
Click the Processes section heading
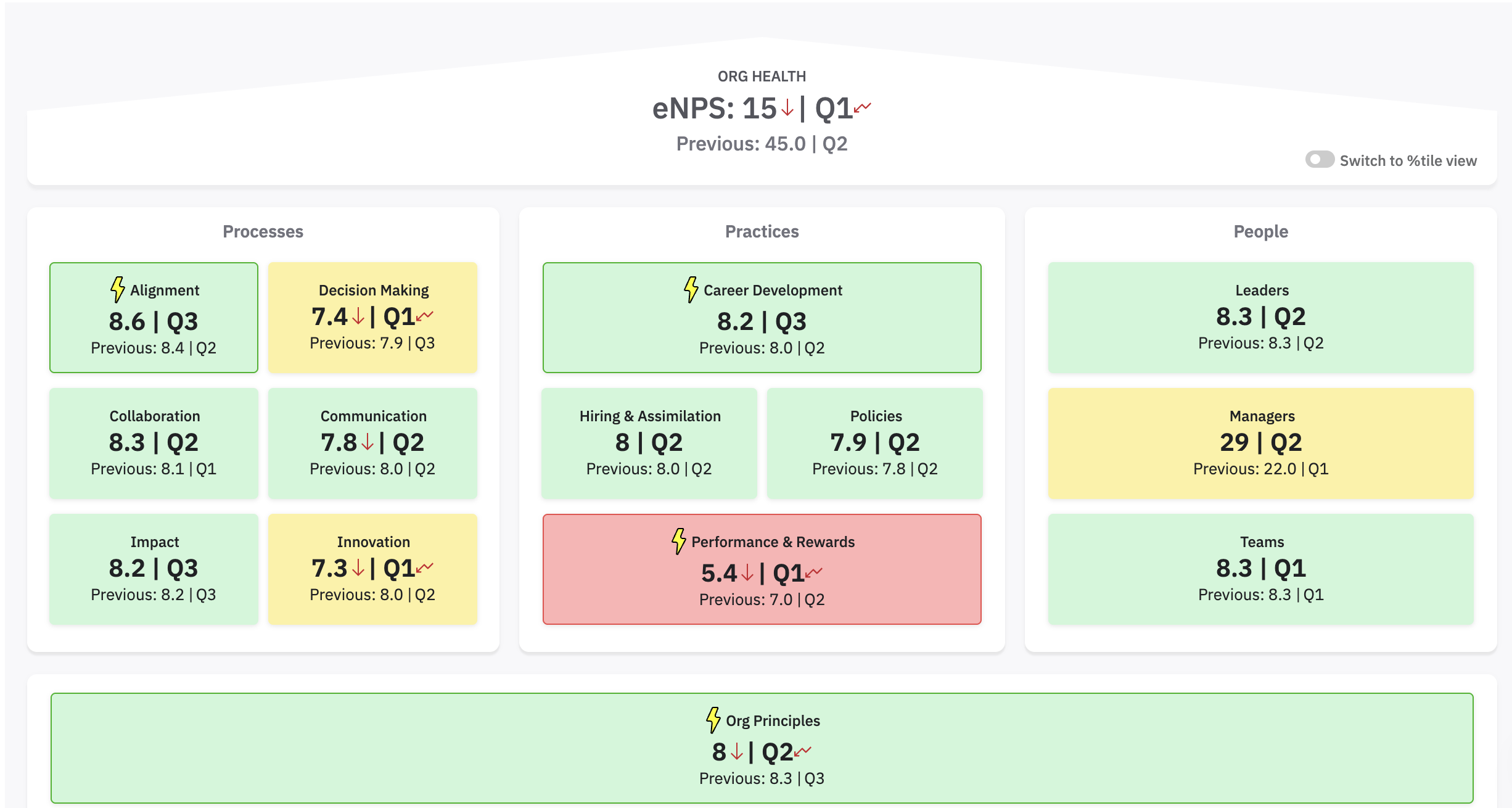pos(263,231)
